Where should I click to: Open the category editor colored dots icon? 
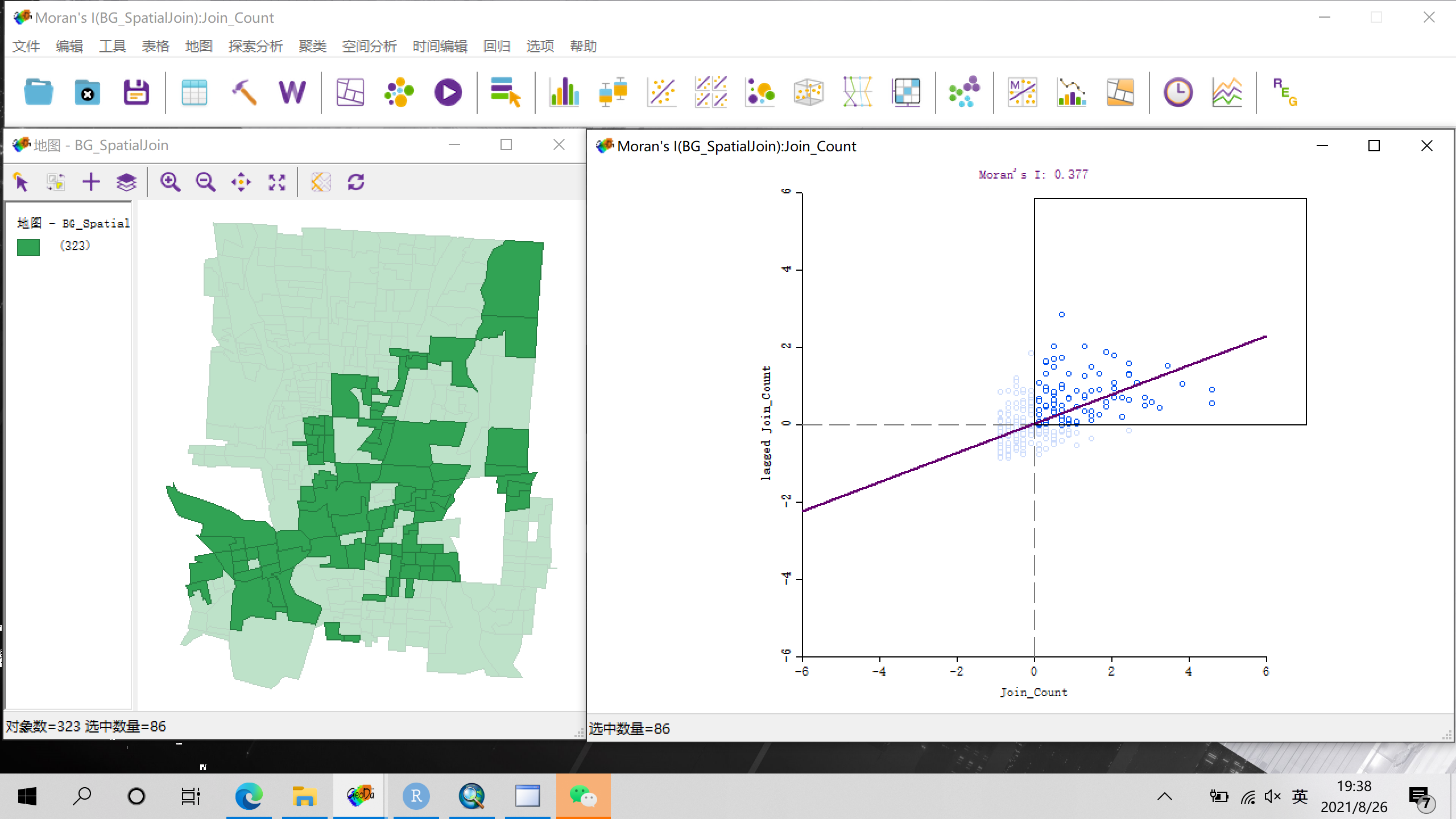point(399,92)
